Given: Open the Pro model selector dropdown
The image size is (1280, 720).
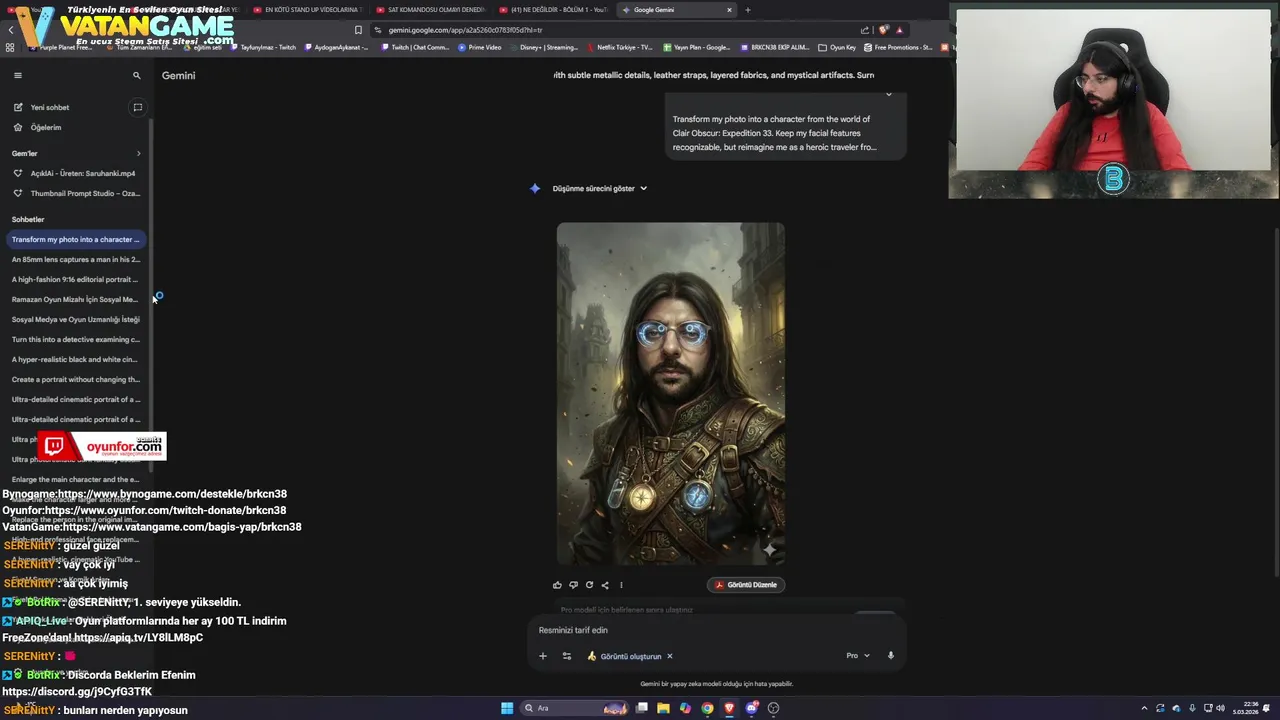Looking at the screenshot, I should [858, 656].
